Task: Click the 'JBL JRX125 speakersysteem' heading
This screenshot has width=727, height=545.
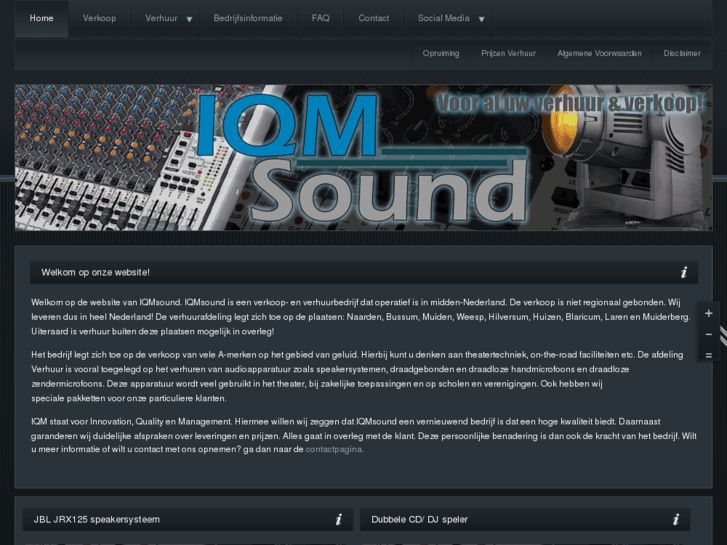Action: (96, 520)
